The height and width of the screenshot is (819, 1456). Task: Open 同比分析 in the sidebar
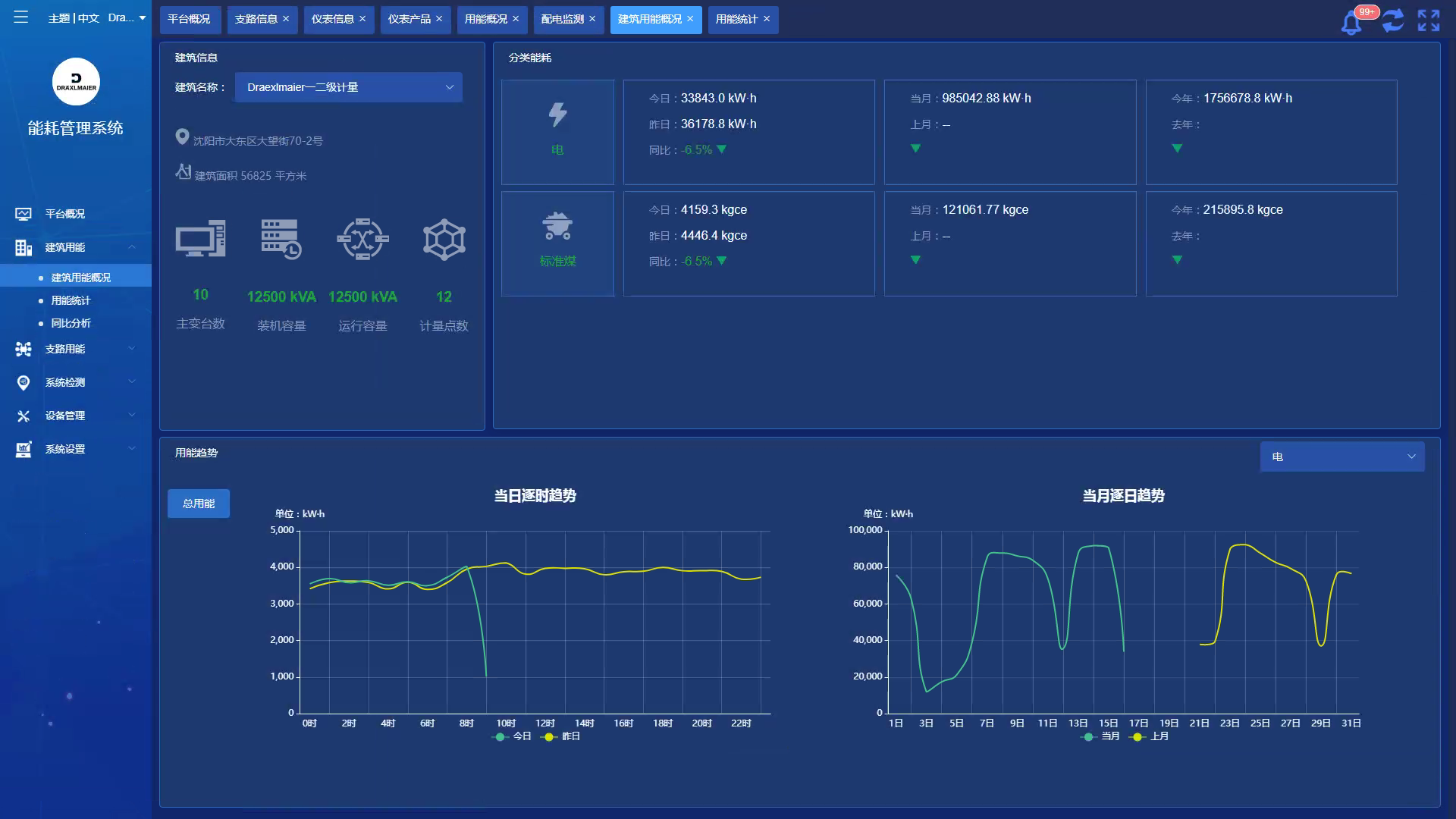pyautogui.click(x=71, y=323)
